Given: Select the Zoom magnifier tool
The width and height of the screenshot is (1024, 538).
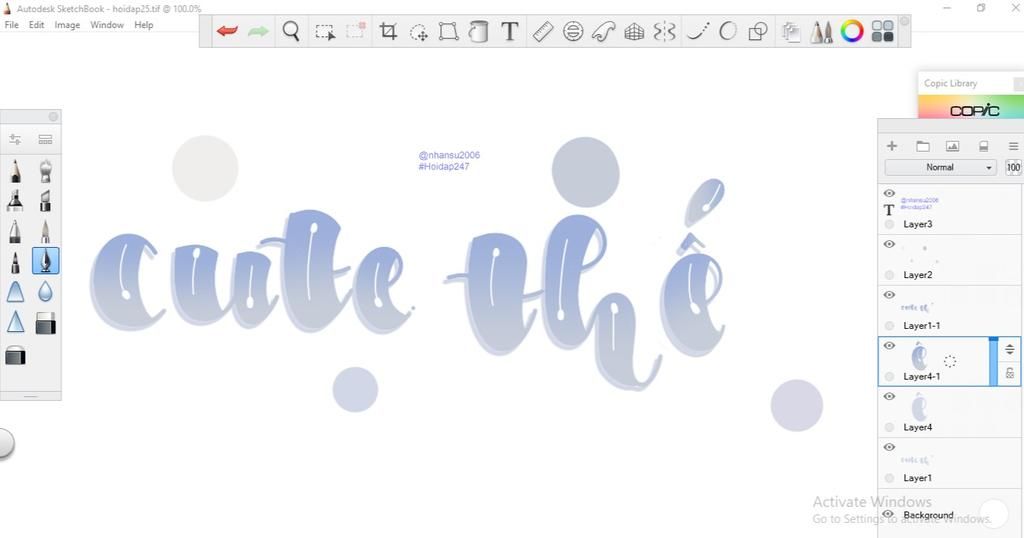Looking at the screenshot, I should 291,31.
